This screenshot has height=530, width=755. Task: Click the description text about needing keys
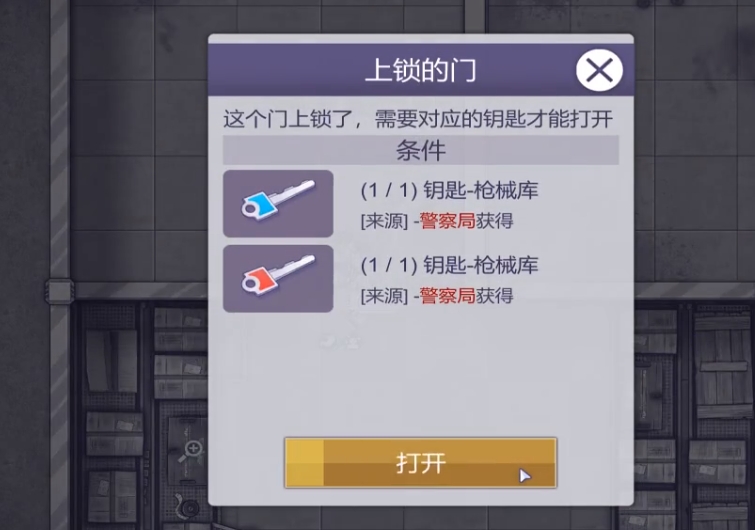418,118
